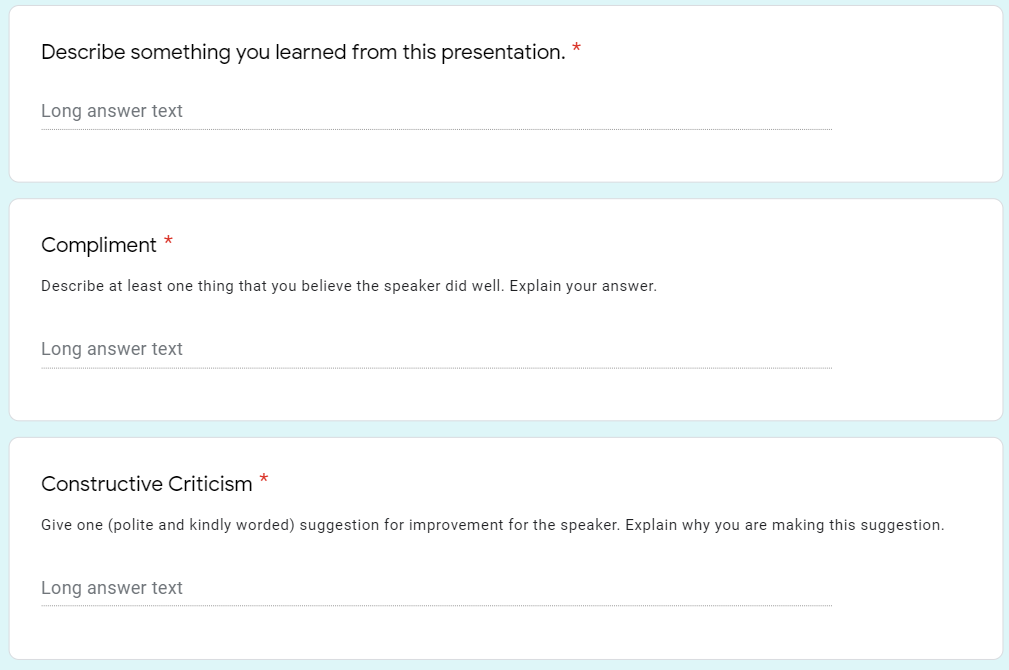The height and width of the screenshot is (670, 1009).
Task: Click the blue gap between Compliment and Criticism cards
Action: pos(506,429)
